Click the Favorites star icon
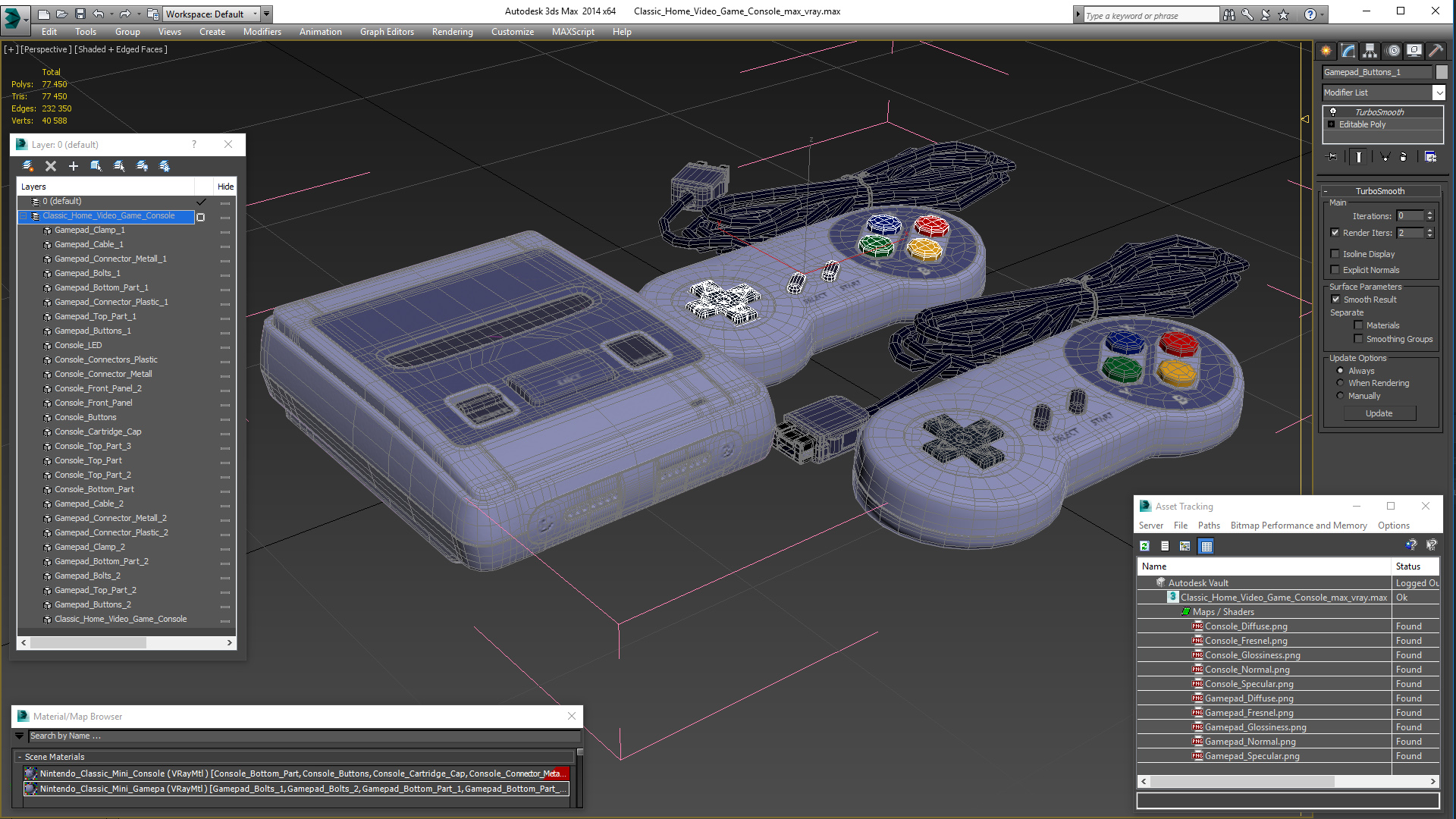 coord(1284,14)
